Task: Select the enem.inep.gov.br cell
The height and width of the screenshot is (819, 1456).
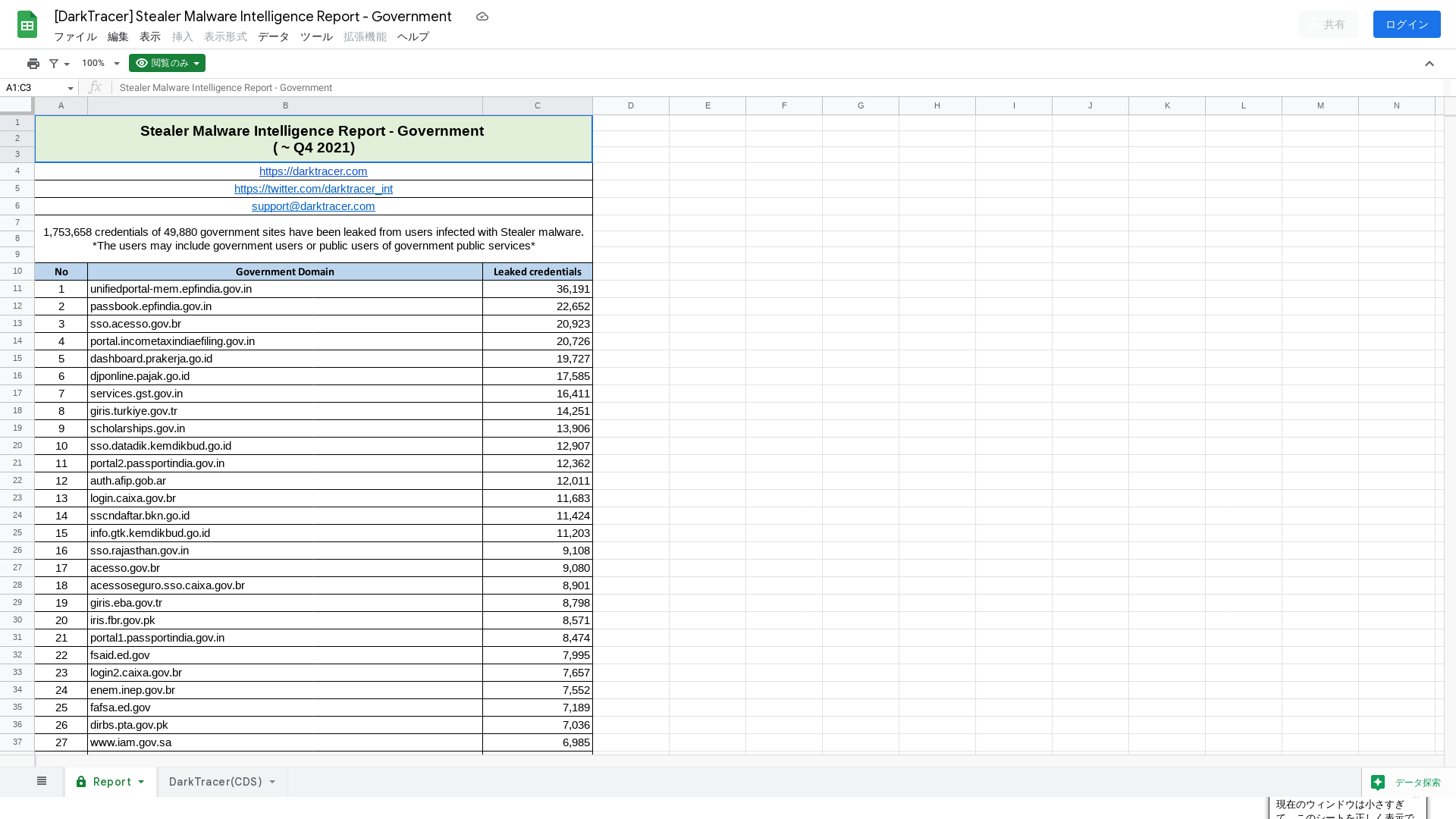Action: click(285, 690)
